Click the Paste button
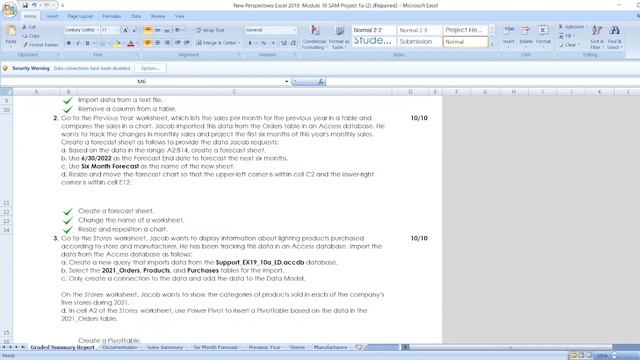 tap(11, 37)
